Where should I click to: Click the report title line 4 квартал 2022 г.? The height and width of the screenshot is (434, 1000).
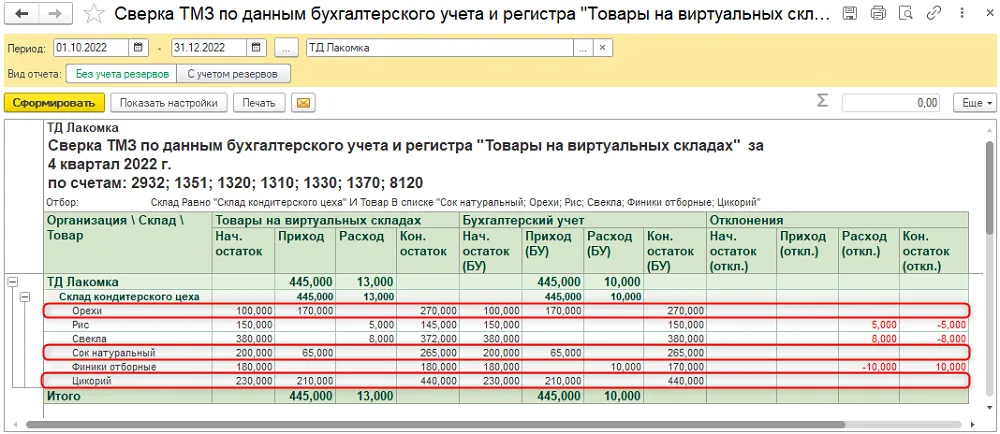109,164
